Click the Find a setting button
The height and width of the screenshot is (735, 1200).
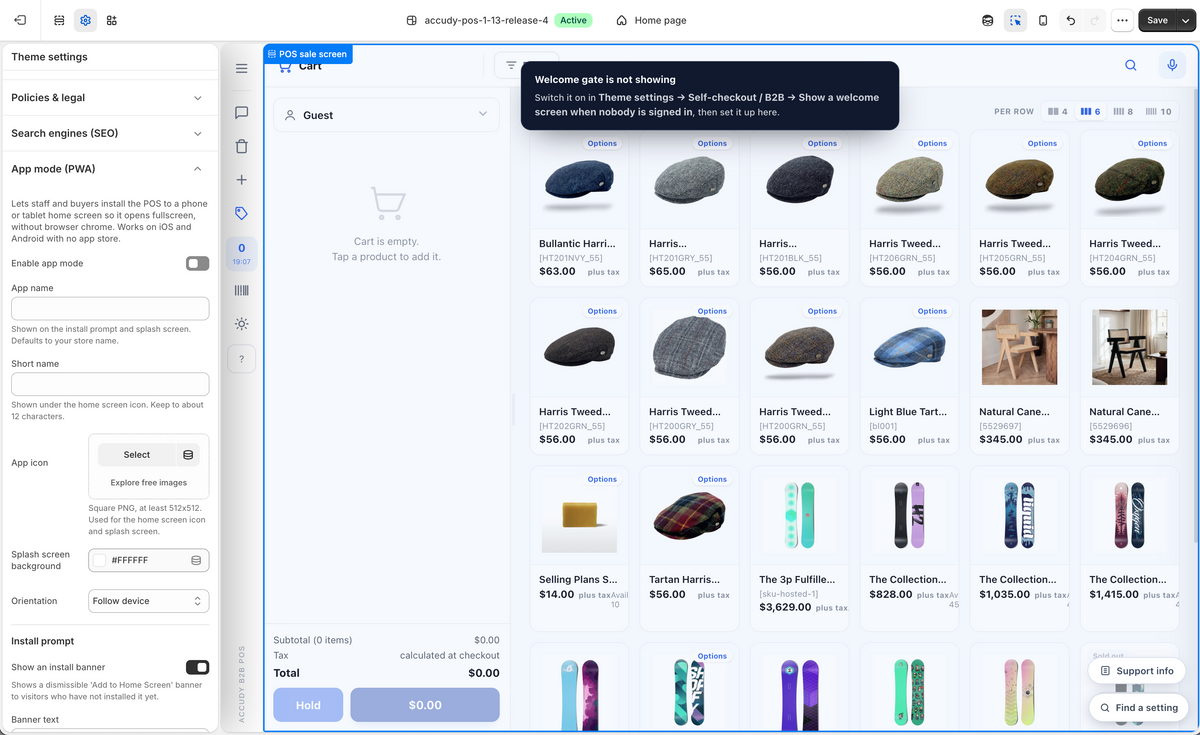(1137, 708)
